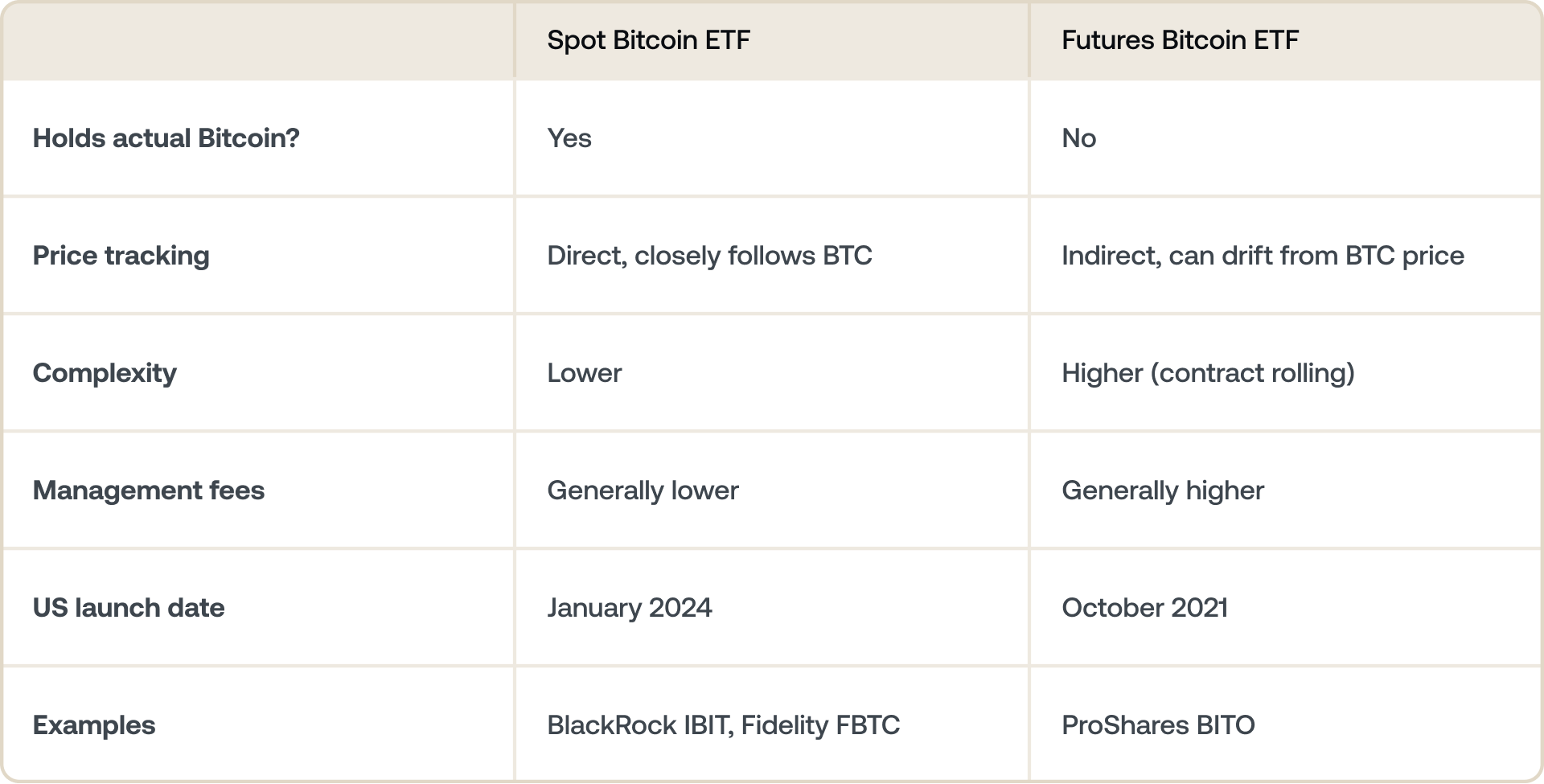
Task: Click Direct, closely follows BTC cell
Action: 709,256
